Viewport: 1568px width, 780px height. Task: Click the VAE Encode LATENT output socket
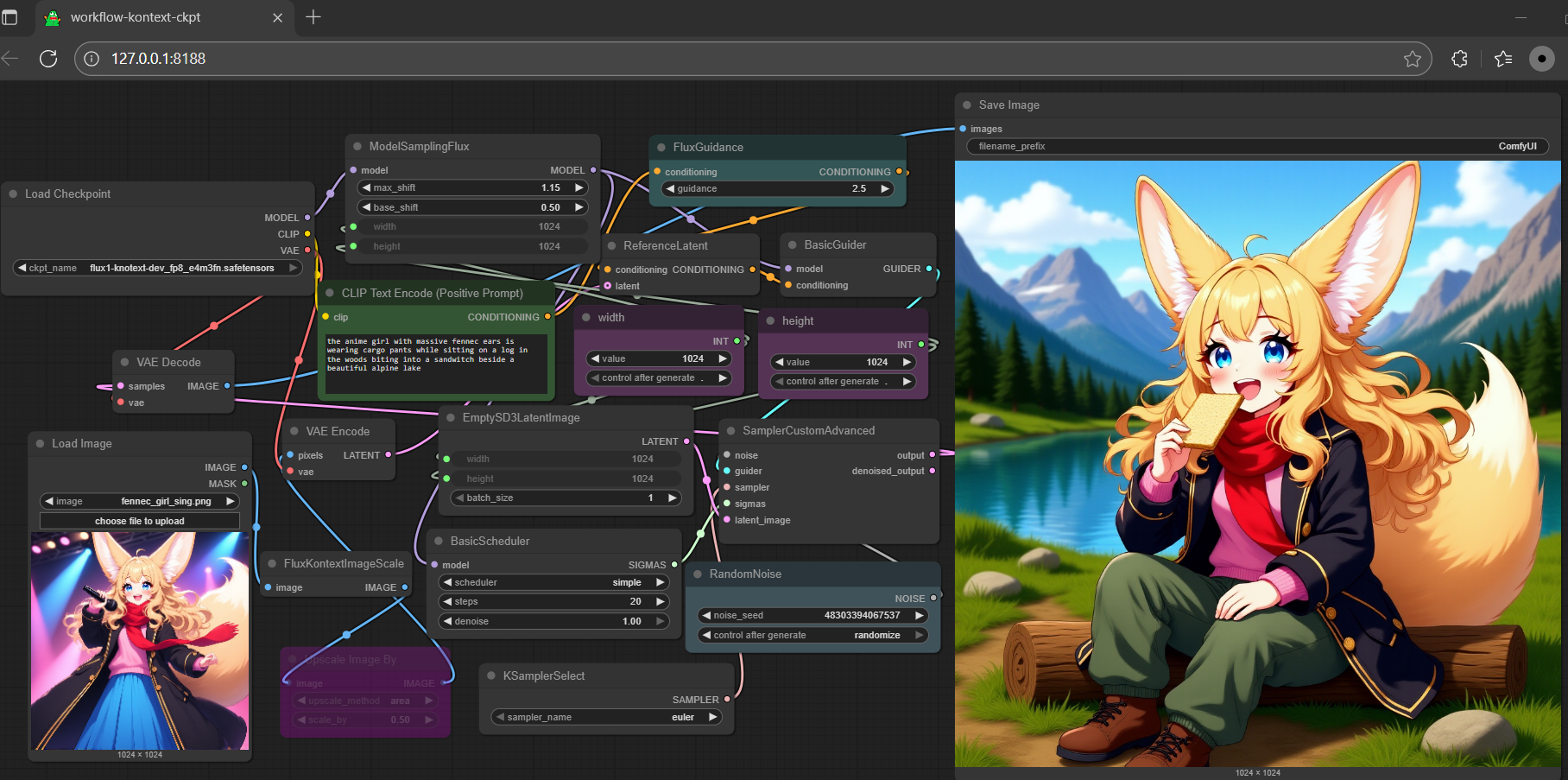(389, 454)
